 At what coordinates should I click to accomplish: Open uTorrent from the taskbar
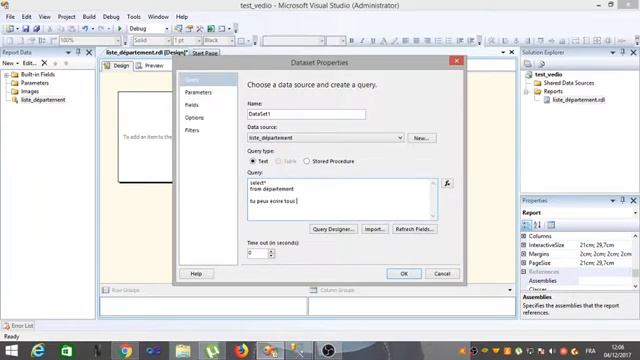pyautogui.click(x=212, y=351)
